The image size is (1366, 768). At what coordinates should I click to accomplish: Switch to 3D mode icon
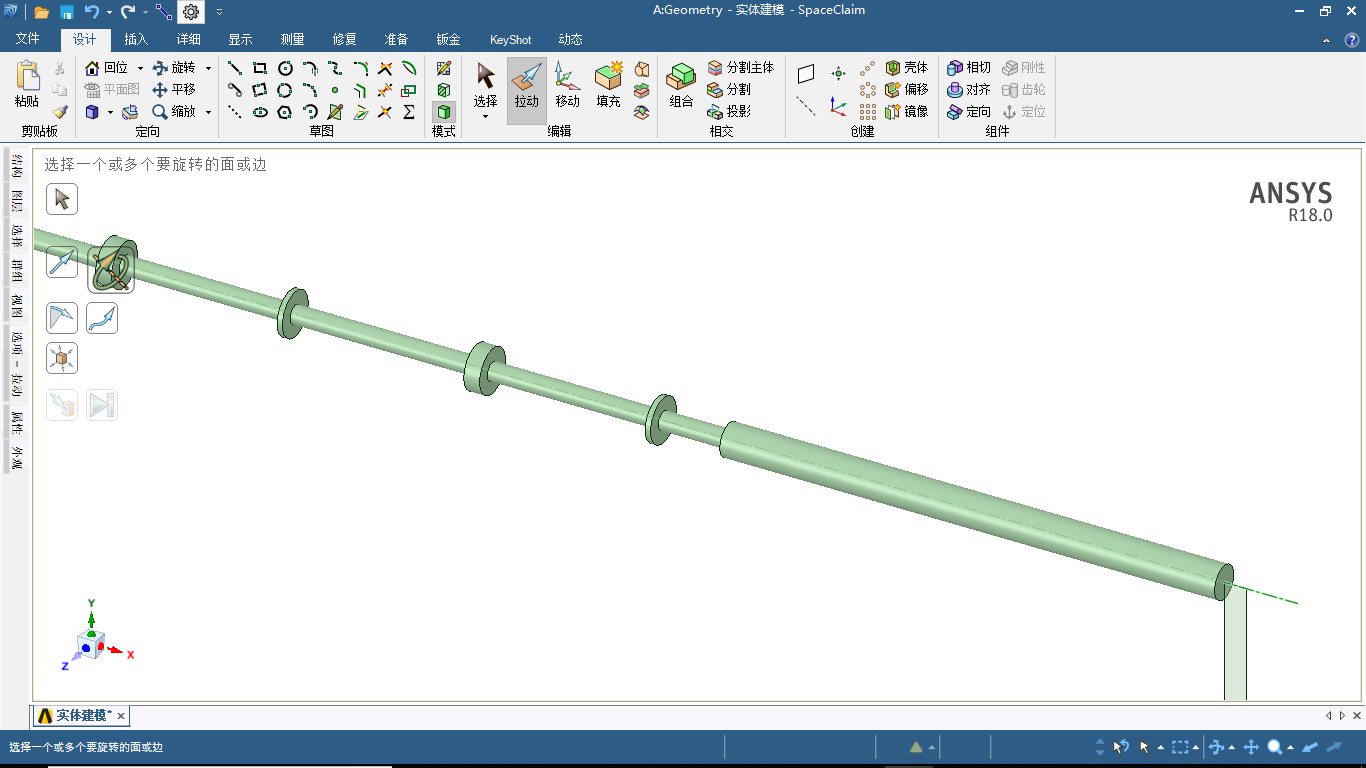tap(444, 112)
